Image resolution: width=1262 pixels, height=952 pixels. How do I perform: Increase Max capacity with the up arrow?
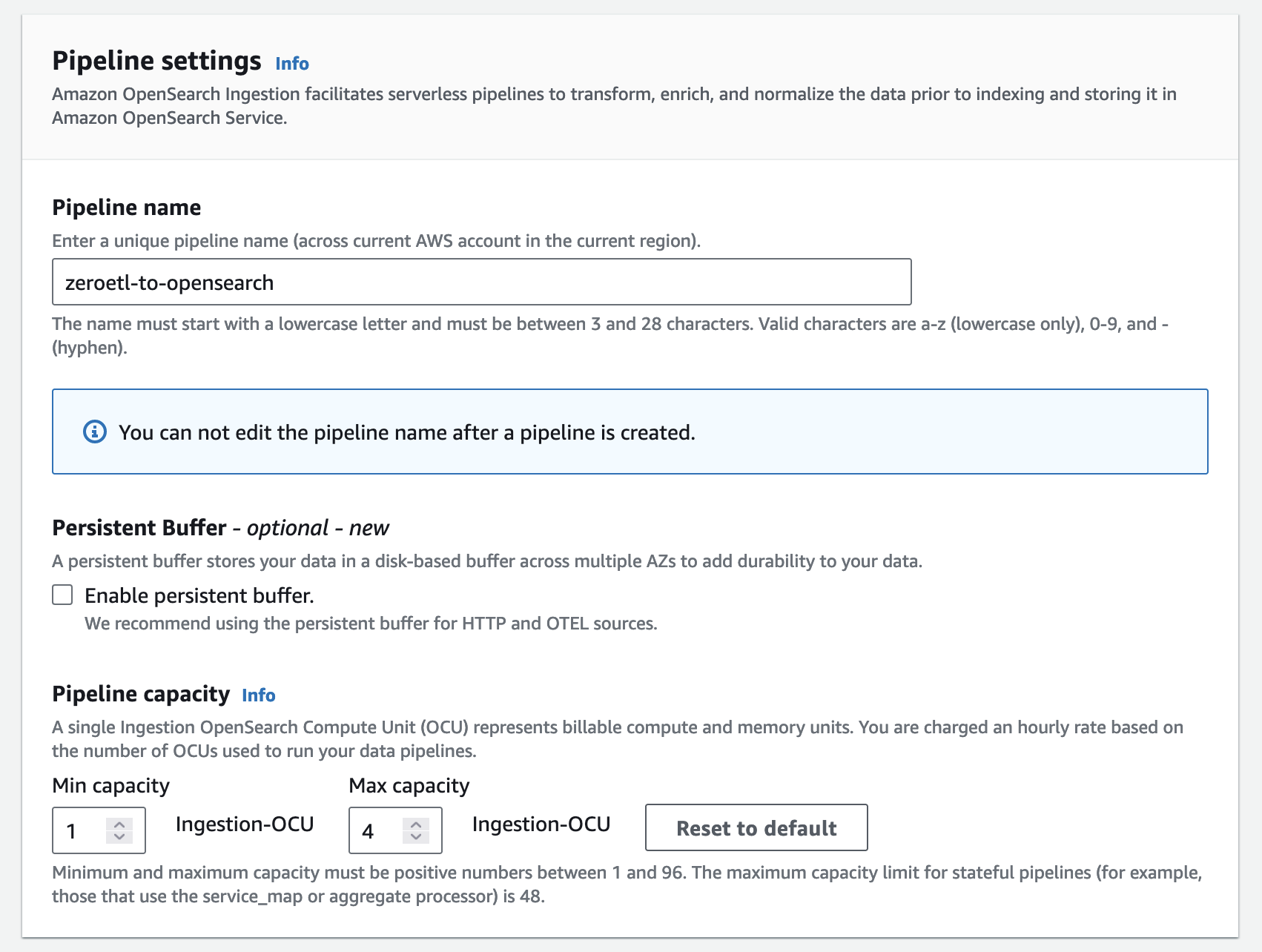[x=416, y=824]
